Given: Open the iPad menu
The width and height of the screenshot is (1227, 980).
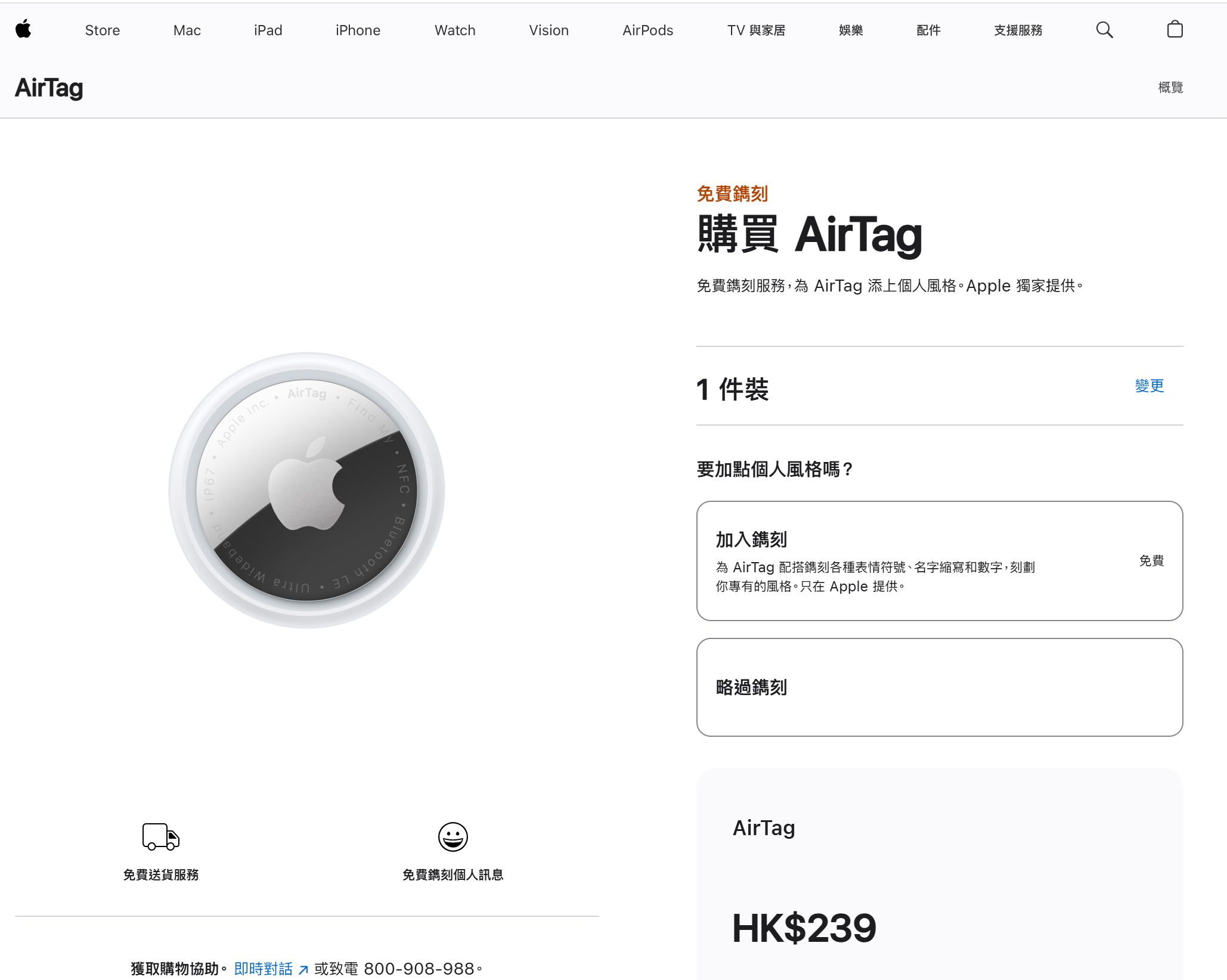Looking at the screenshot, I should 268,30.
